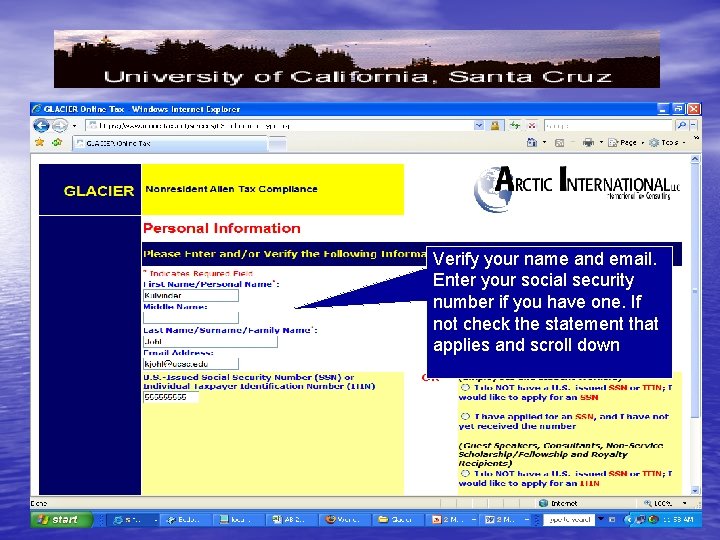Click the green Refresh arrows icon
This screenshot has width=720, height=540.
[x=515, y=125]
